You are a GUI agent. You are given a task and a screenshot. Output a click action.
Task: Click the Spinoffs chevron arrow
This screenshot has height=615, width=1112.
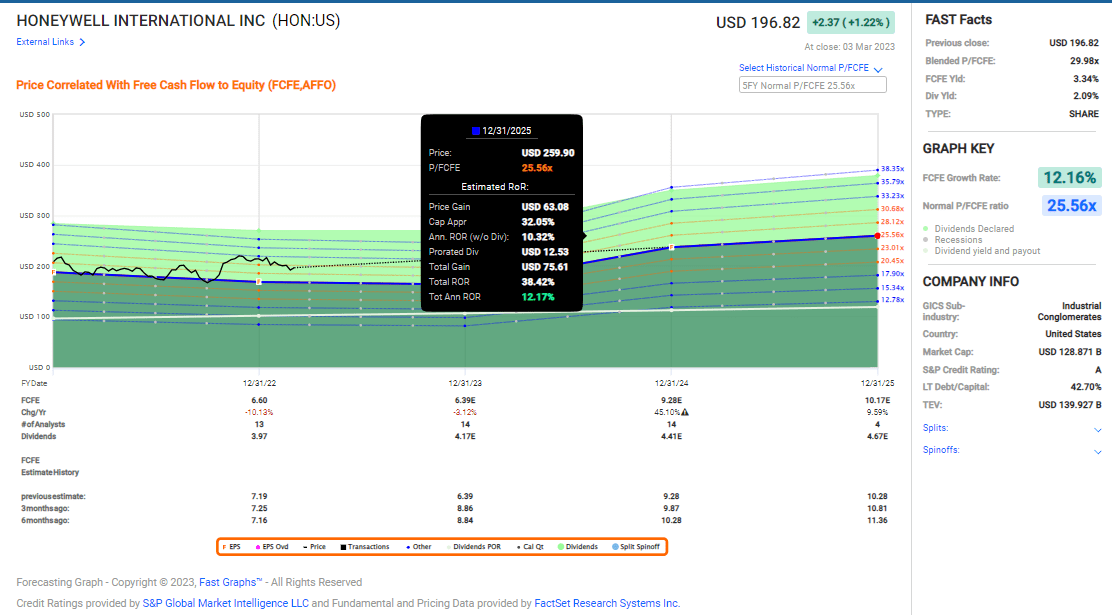pyautogui.click(x=1098, y=452)
